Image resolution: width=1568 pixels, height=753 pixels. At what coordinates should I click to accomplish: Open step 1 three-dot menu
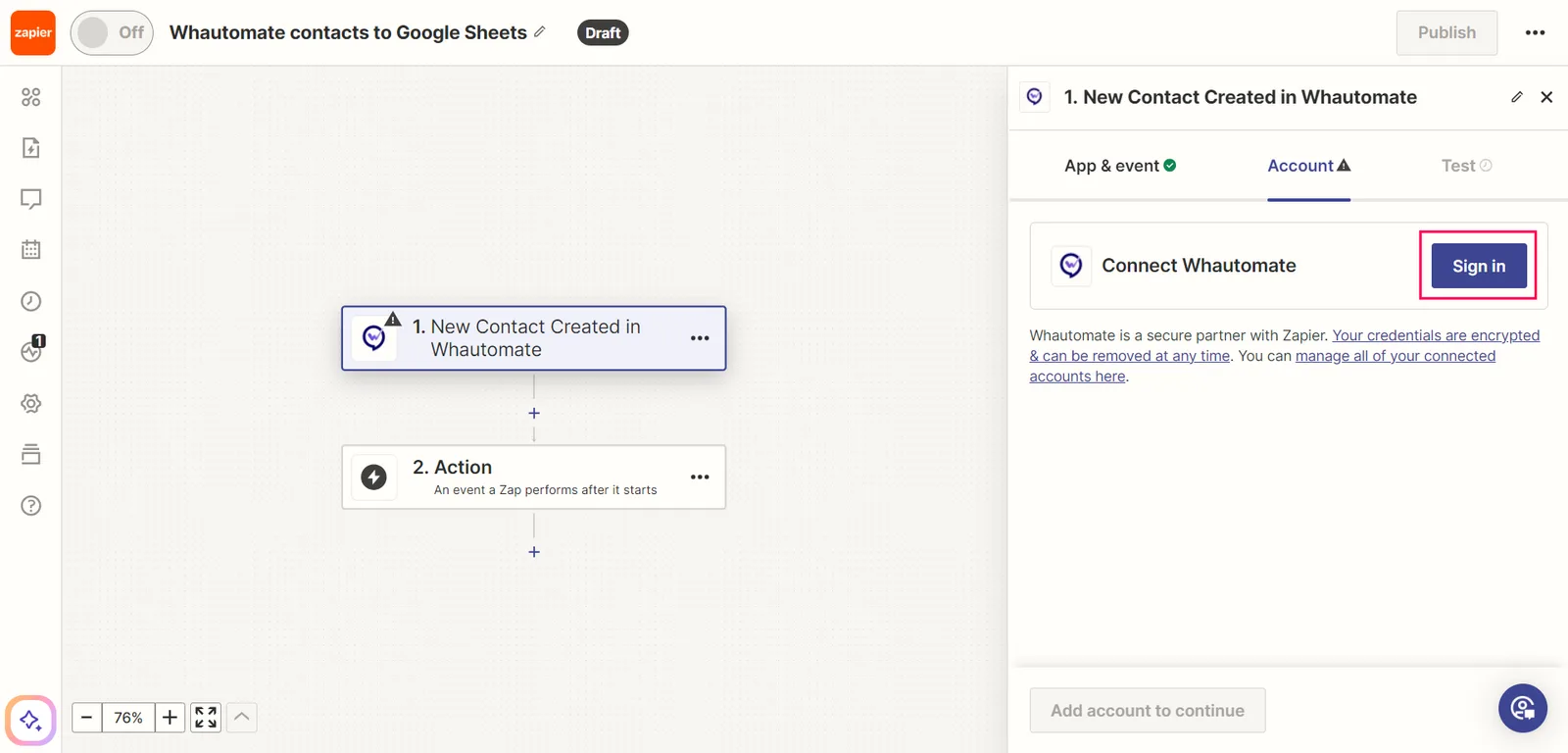[700, 338]
